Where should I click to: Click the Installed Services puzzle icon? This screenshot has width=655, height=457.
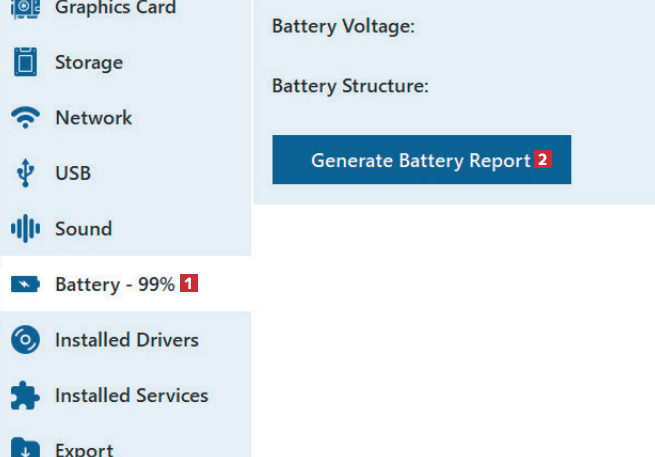[x=25, y=396]
